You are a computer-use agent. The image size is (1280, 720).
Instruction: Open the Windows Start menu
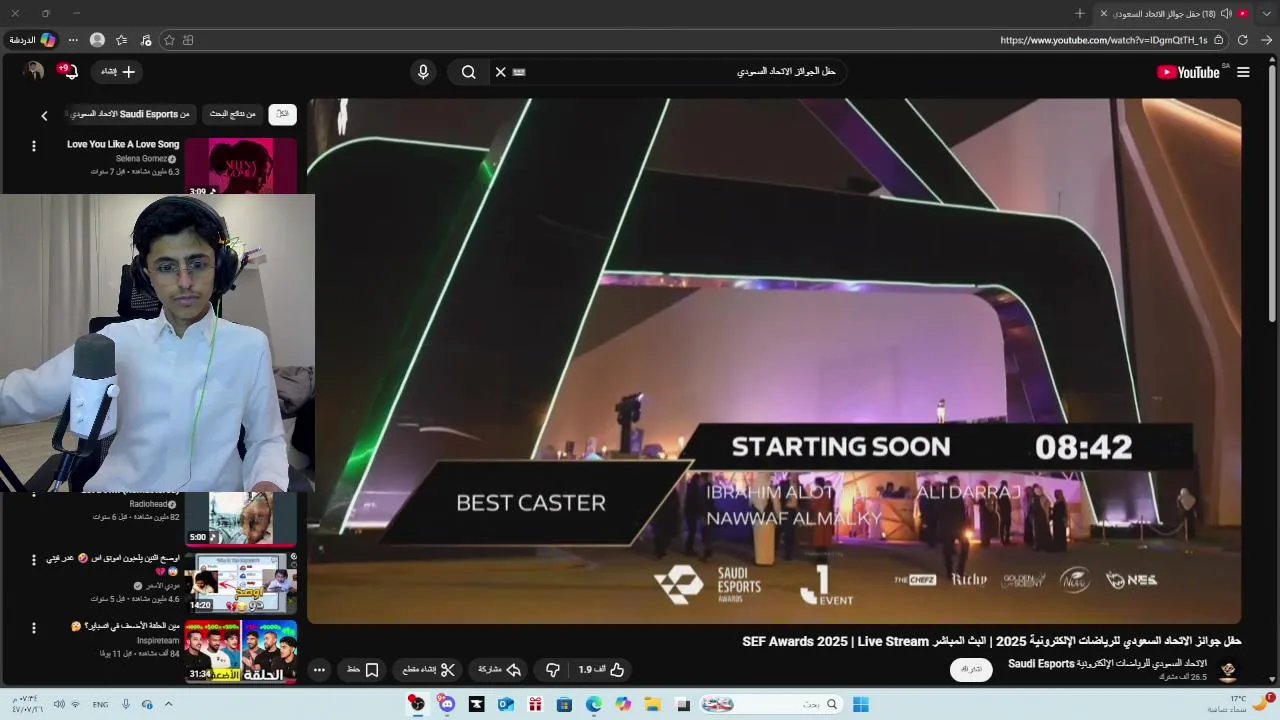pyautogui.click(x=860, y=705)
